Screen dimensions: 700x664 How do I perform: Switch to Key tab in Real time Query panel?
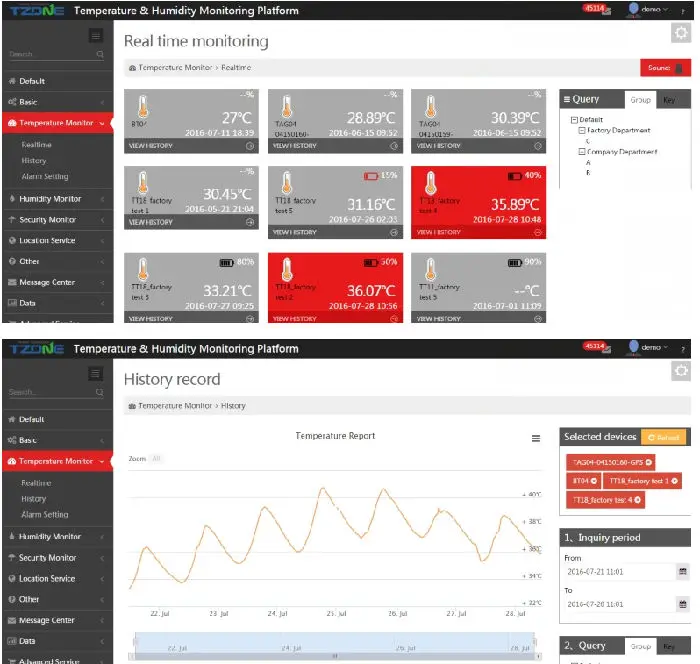coord(668,100)
